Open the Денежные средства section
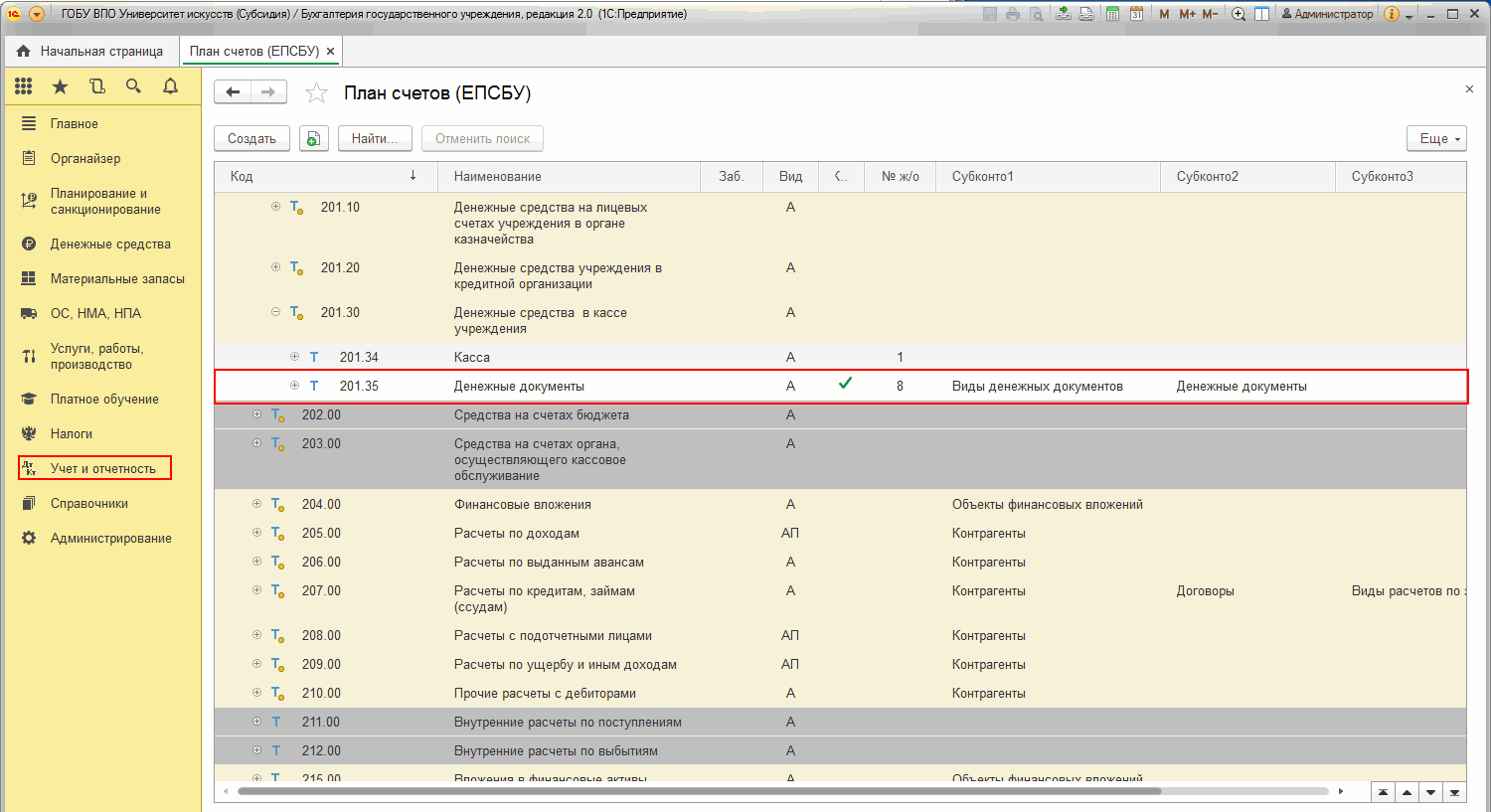1491x812 pixels. (x=110, y=244)
